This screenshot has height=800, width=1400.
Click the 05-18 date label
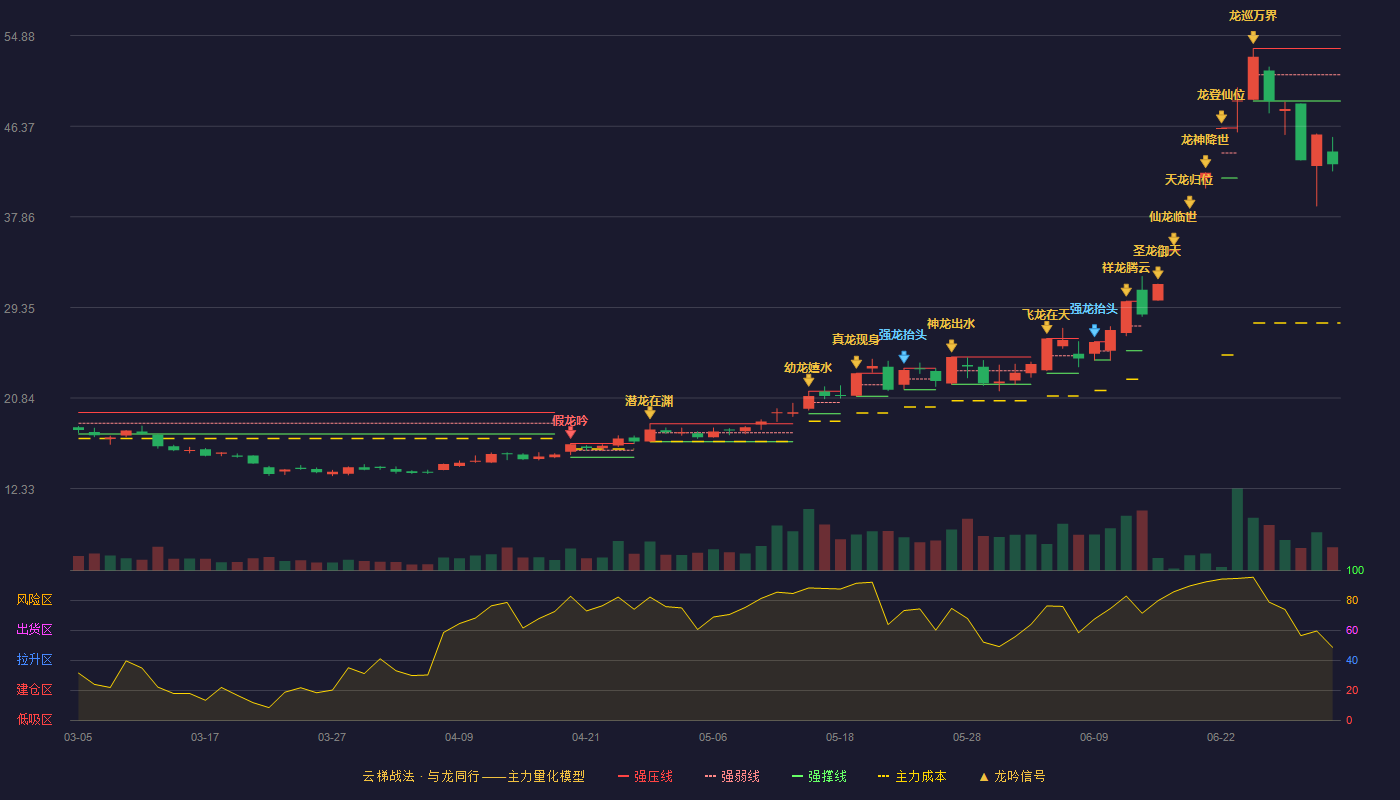coord(840,737)
